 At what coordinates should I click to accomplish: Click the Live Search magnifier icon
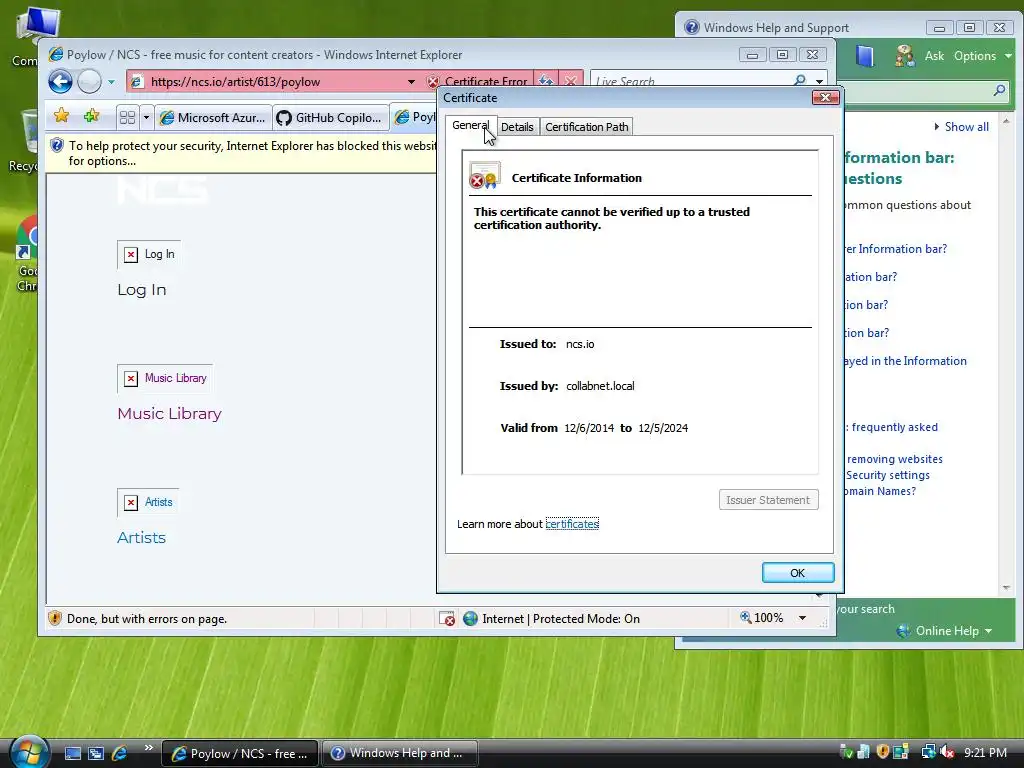point(800,81)
